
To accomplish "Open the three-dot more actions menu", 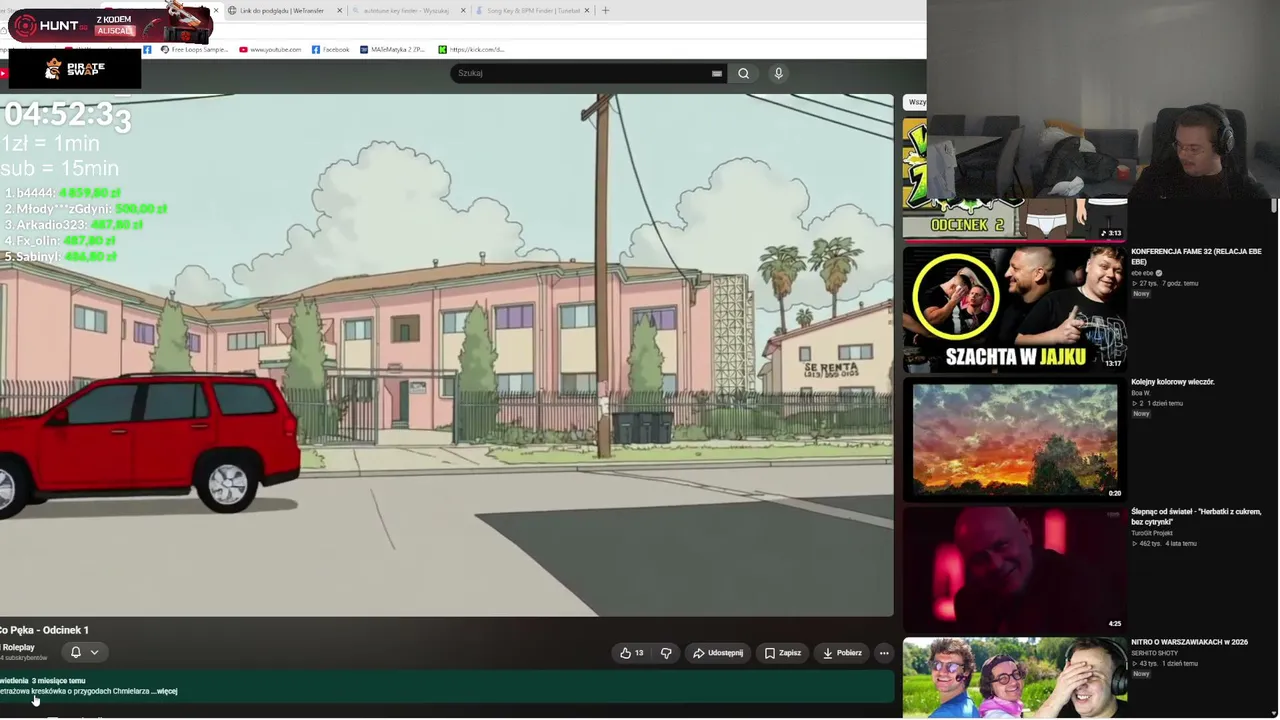I will pos(883,653).
